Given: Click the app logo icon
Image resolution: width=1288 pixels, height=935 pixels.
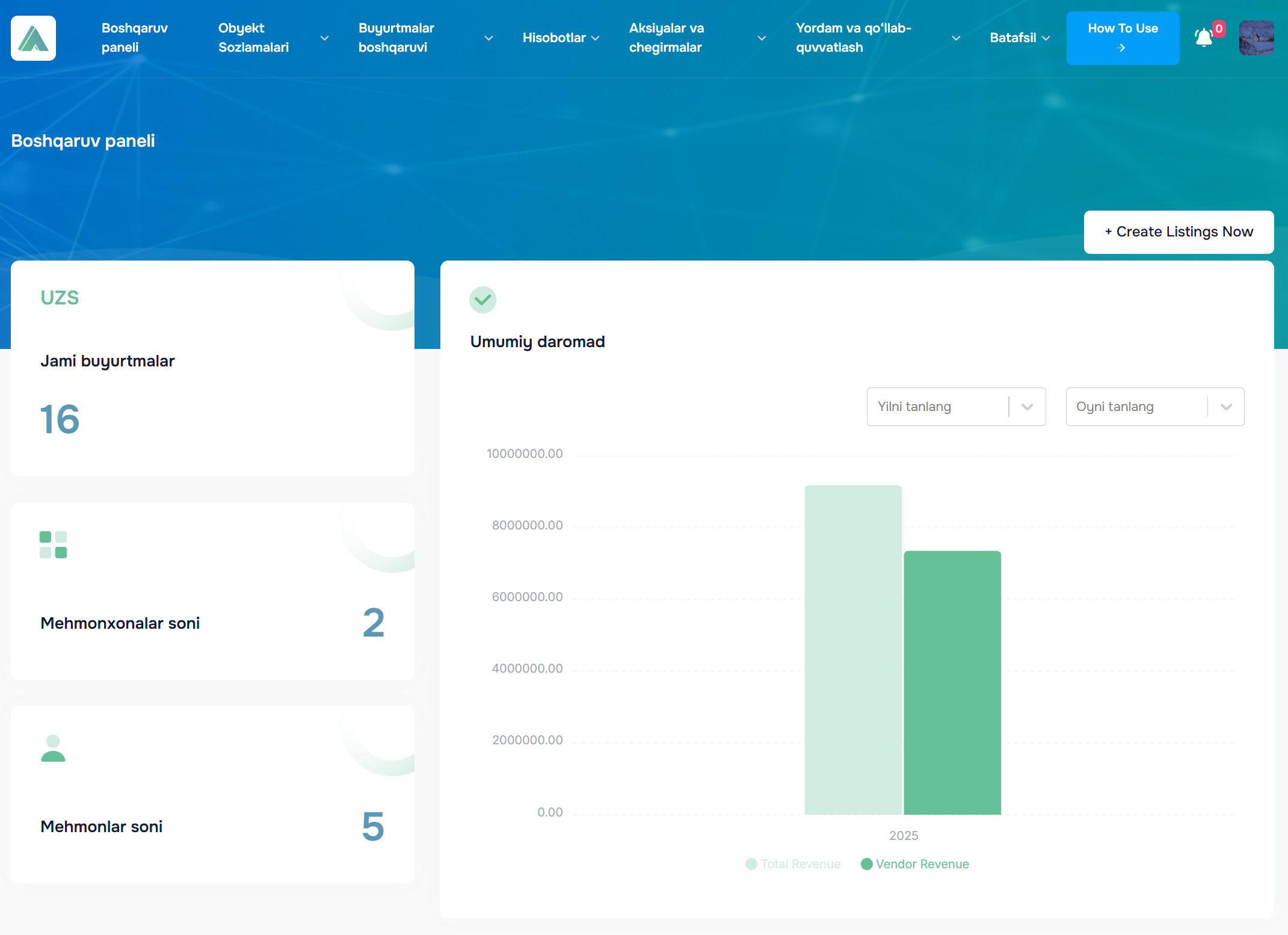Looking at the screenshot, I should click(33, 38).
